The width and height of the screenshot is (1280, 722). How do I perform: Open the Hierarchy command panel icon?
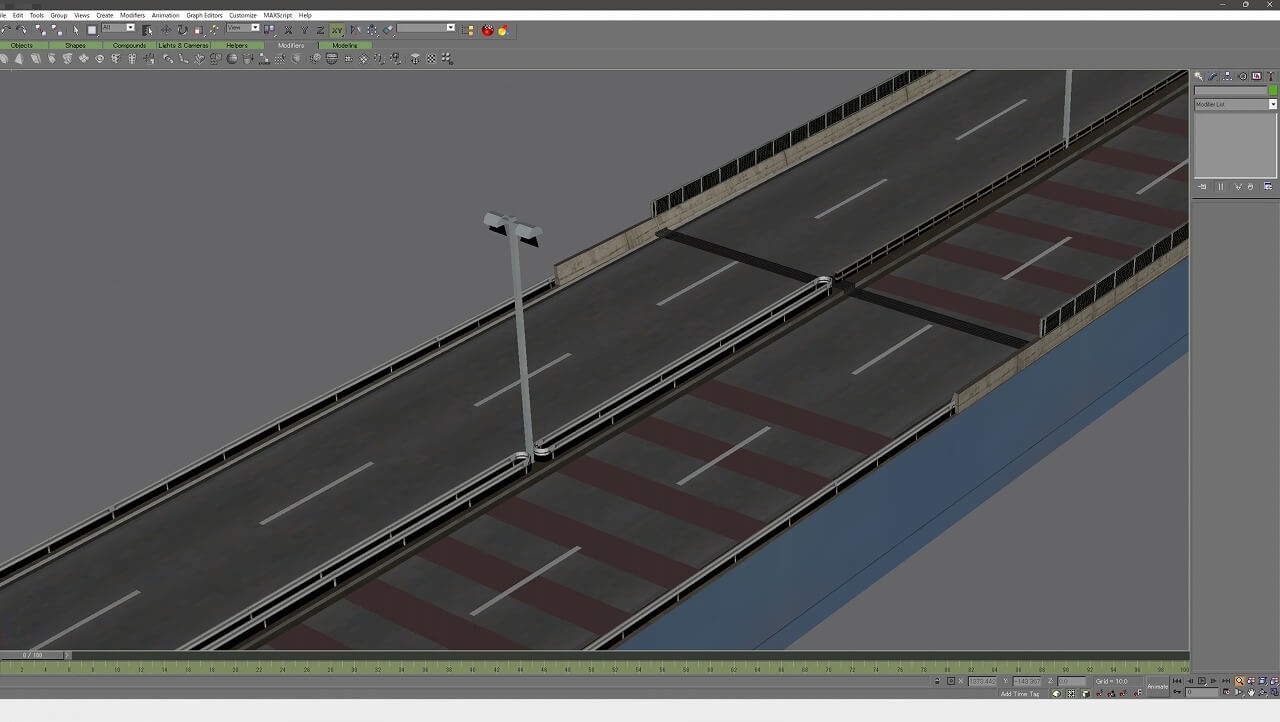(1228, 76)
